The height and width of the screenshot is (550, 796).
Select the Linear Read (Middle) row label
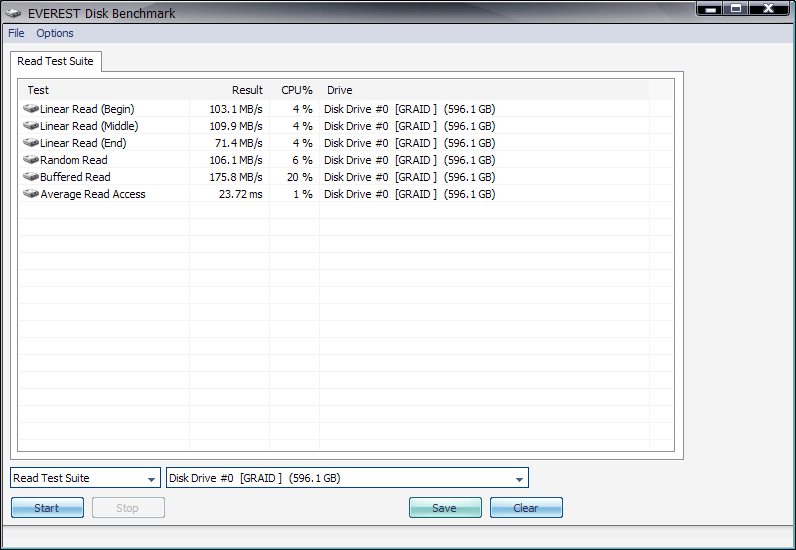[89, 126]
